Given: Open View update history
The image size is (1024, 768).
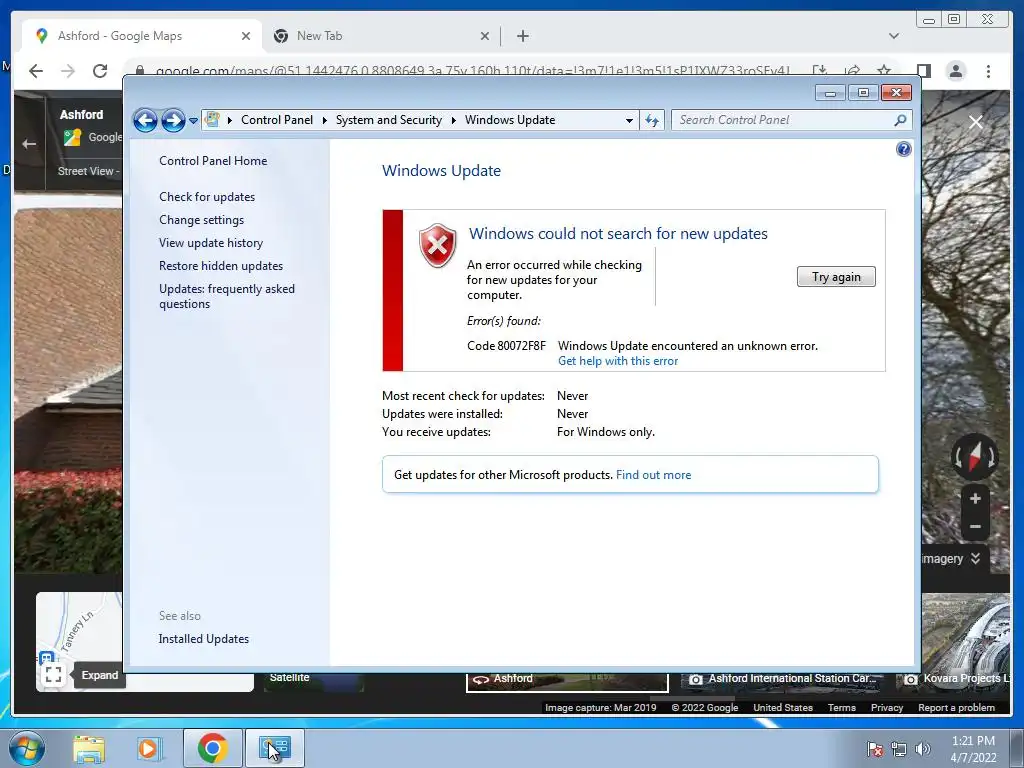Looking at the screenshot, I should [211, 243].
